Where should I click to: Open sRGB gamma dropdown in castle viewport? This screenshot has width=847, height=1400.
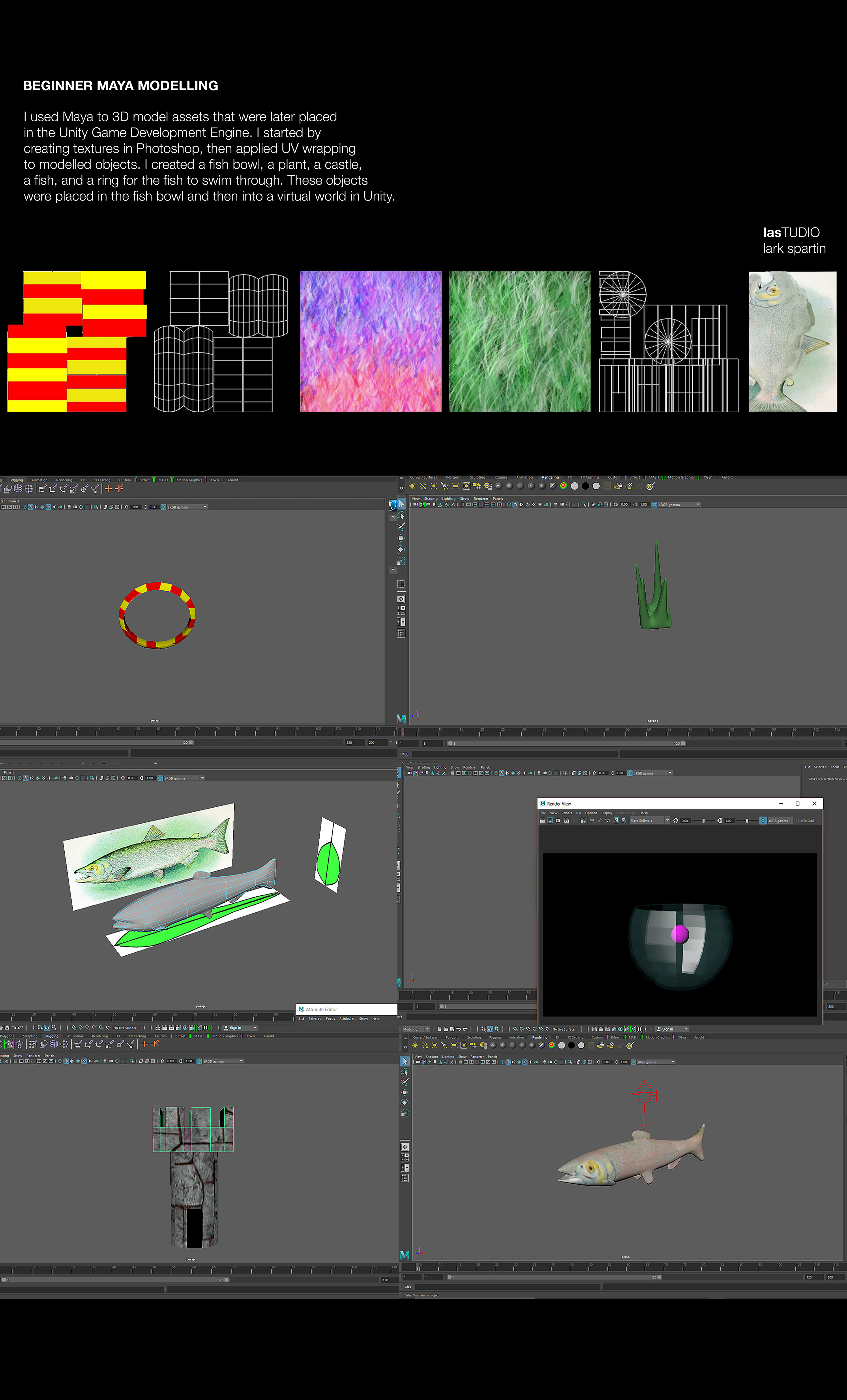223,1061
